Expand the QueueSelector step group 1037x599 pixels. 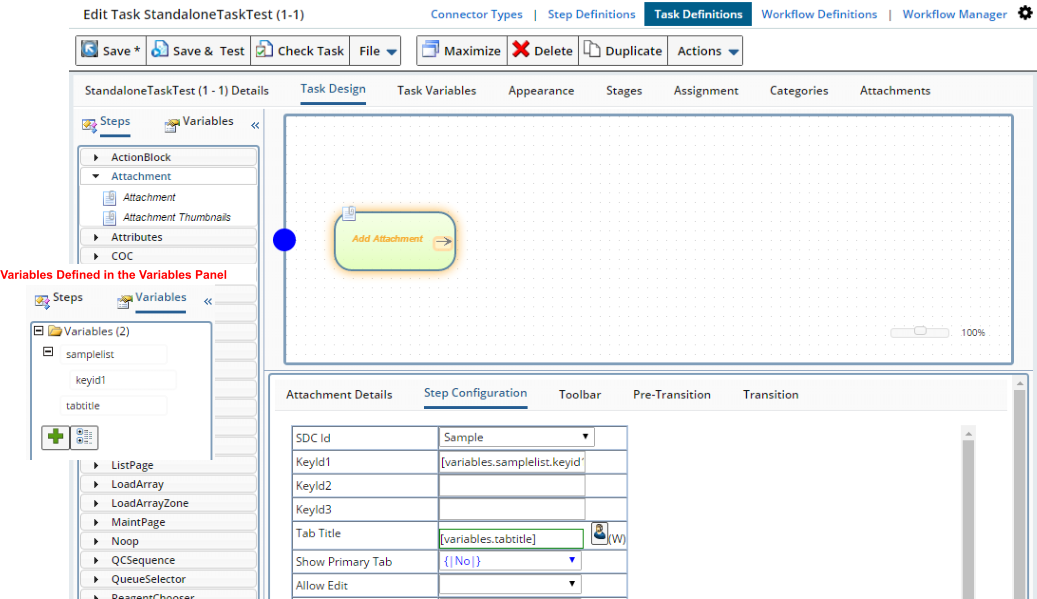coord(97,579)
